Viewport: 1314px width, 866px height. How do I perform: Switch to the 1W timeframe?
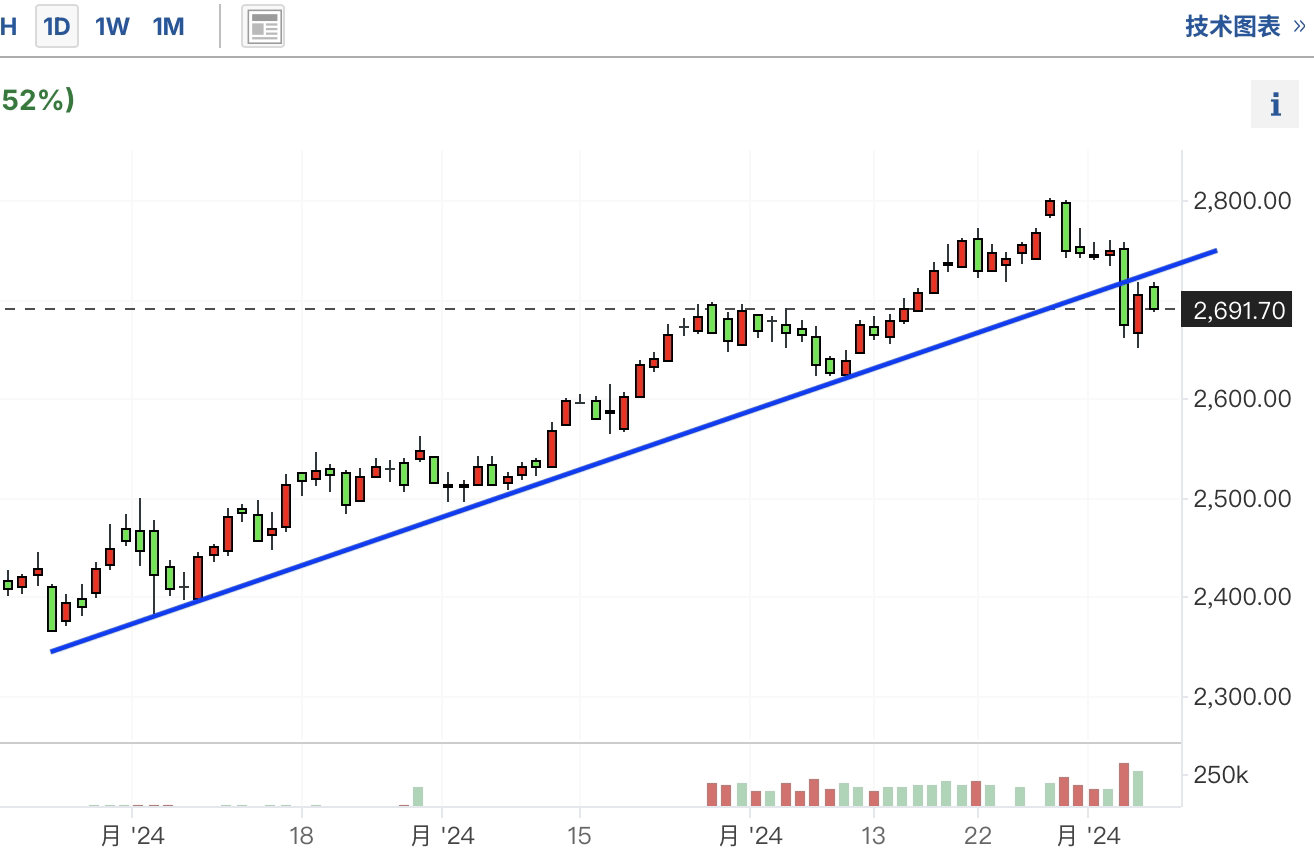pyautogui.click(x=112, y=26)
